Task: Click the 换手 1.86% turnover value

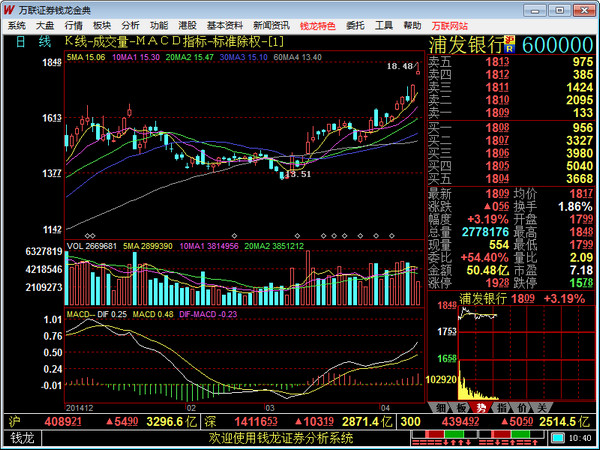Action: click(575, 207)
